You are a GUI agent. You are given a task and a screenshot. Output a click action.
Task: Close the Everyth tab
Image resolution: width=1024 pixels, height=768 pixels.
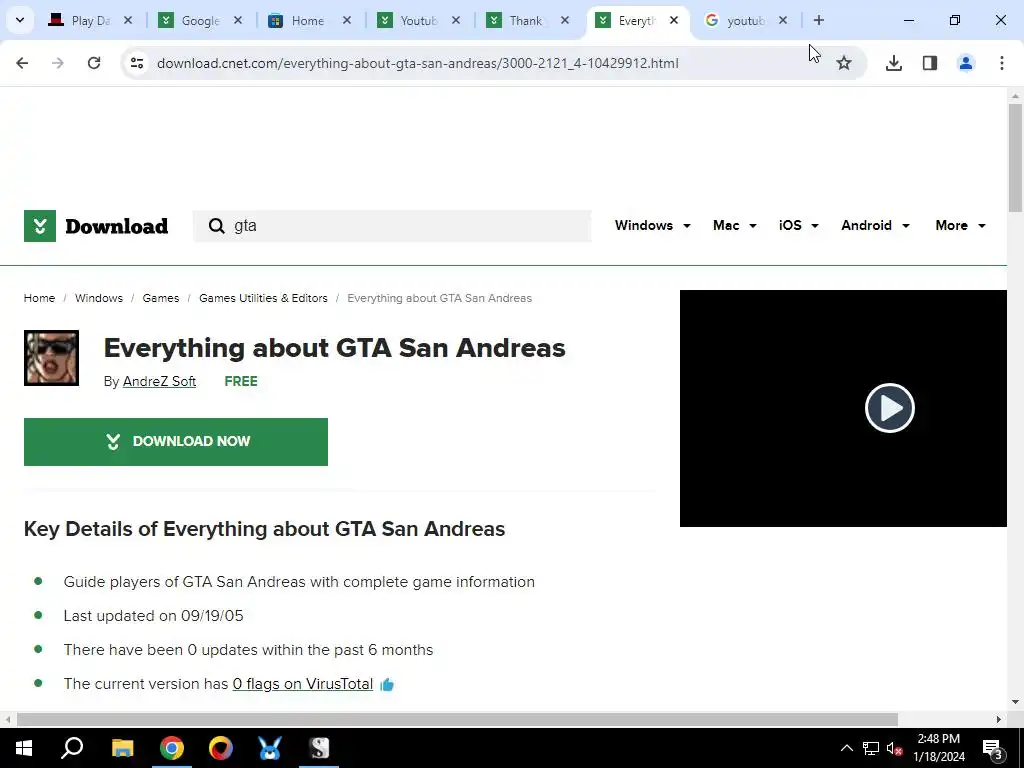[x=674, y=20]
